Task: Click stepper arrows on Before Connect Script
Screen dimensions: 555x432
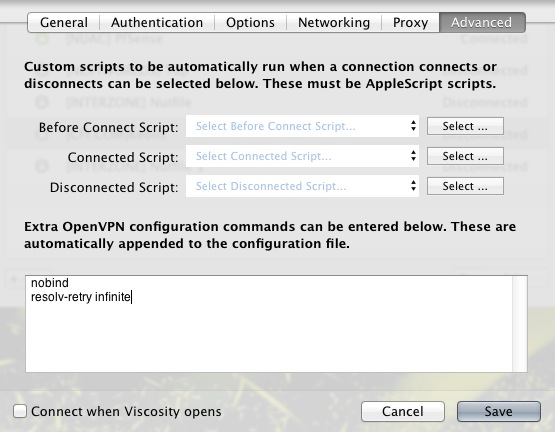Action: tap(413, 126)
